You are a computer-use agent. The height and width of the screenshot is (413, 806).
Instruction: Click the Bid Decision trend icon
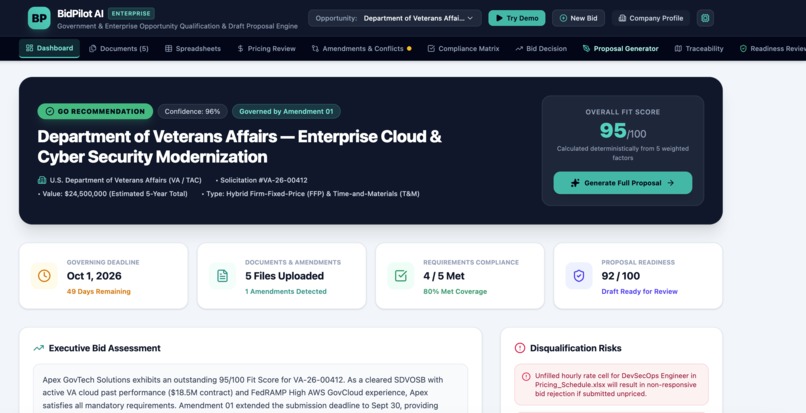click(x=519, y=48)
